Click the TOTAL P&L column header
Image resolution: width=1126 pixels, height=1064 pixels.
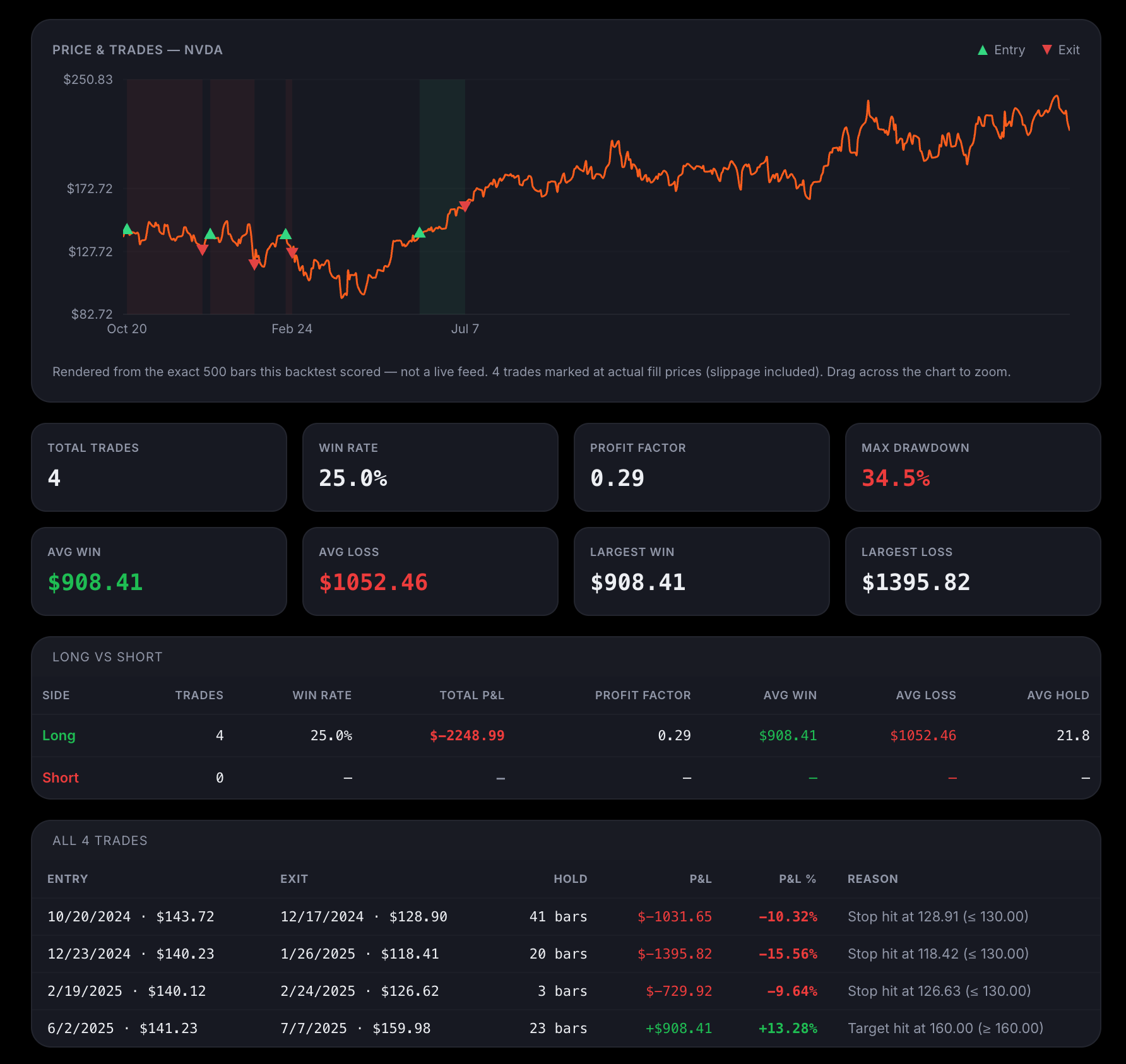472,695
